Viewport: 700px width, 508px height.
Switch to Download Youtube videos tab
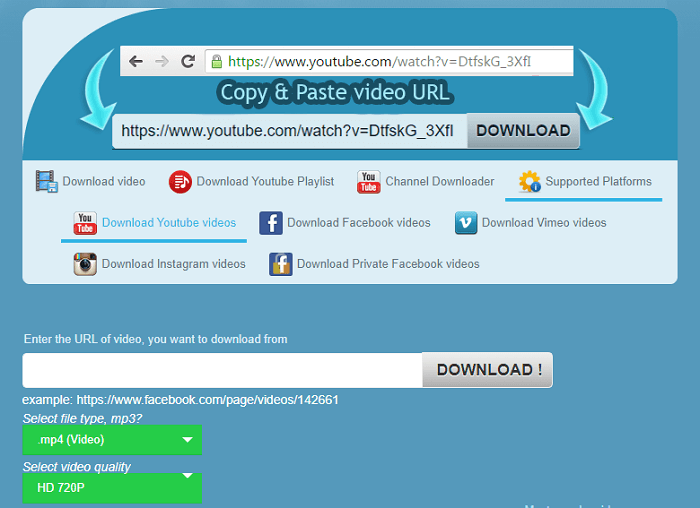tap(169, 223)
